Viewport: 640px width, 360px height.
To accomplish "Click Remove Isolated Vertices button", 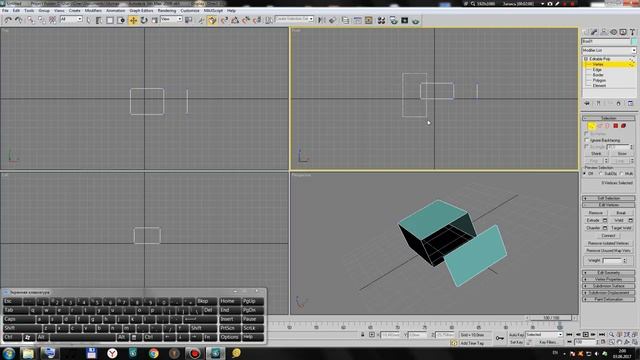I will tap(608, 243).
